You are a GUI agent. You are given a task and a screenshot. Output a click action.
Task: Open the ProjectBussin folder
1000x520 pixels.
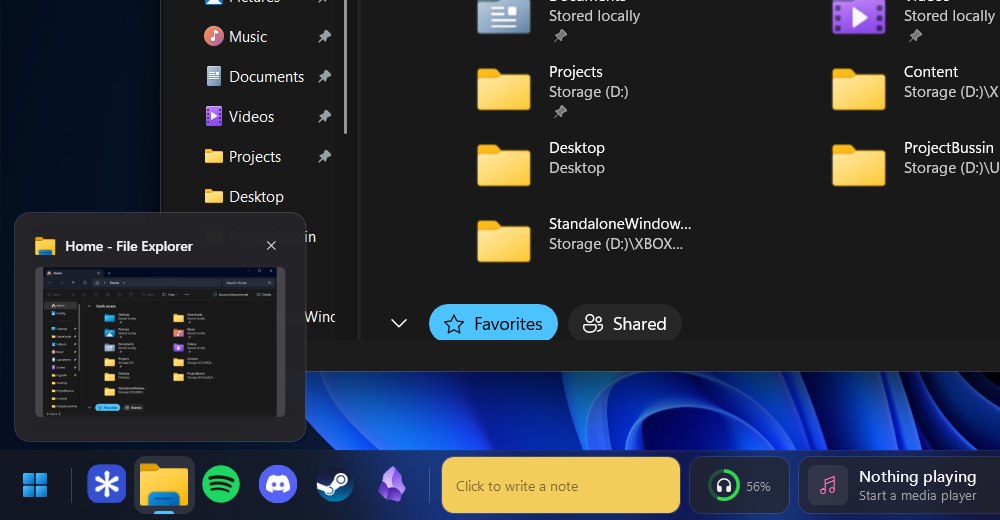click(x=858, y=166)
